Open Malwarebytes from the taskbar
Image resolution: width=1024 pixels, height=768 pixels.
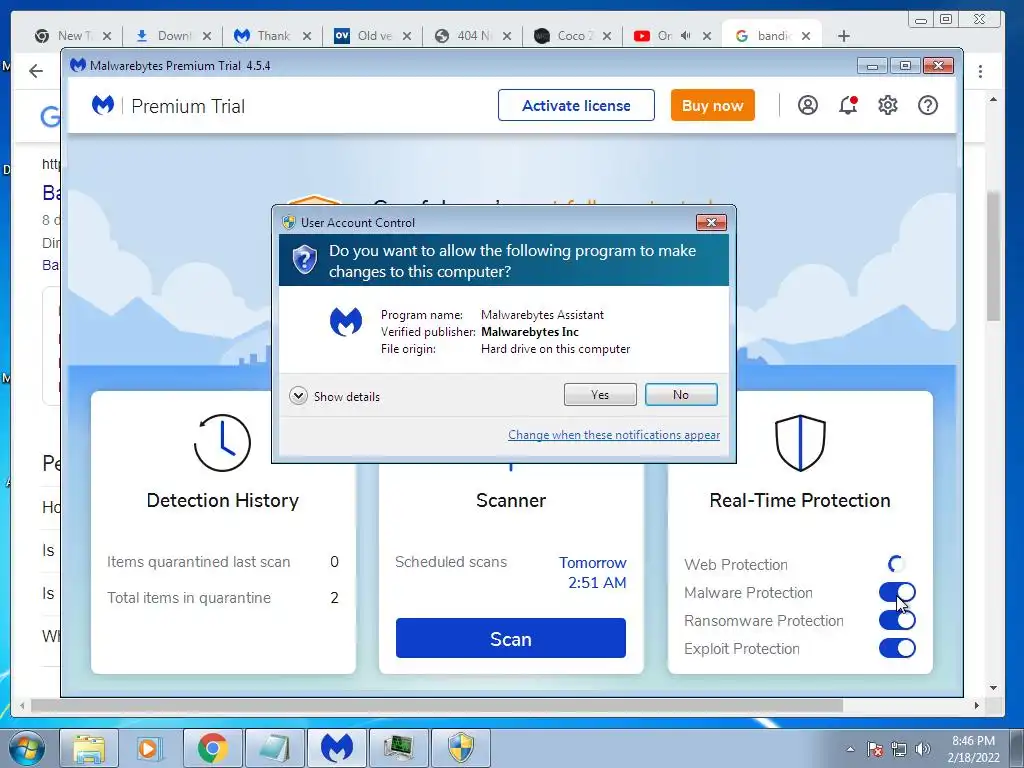(336, 748)
